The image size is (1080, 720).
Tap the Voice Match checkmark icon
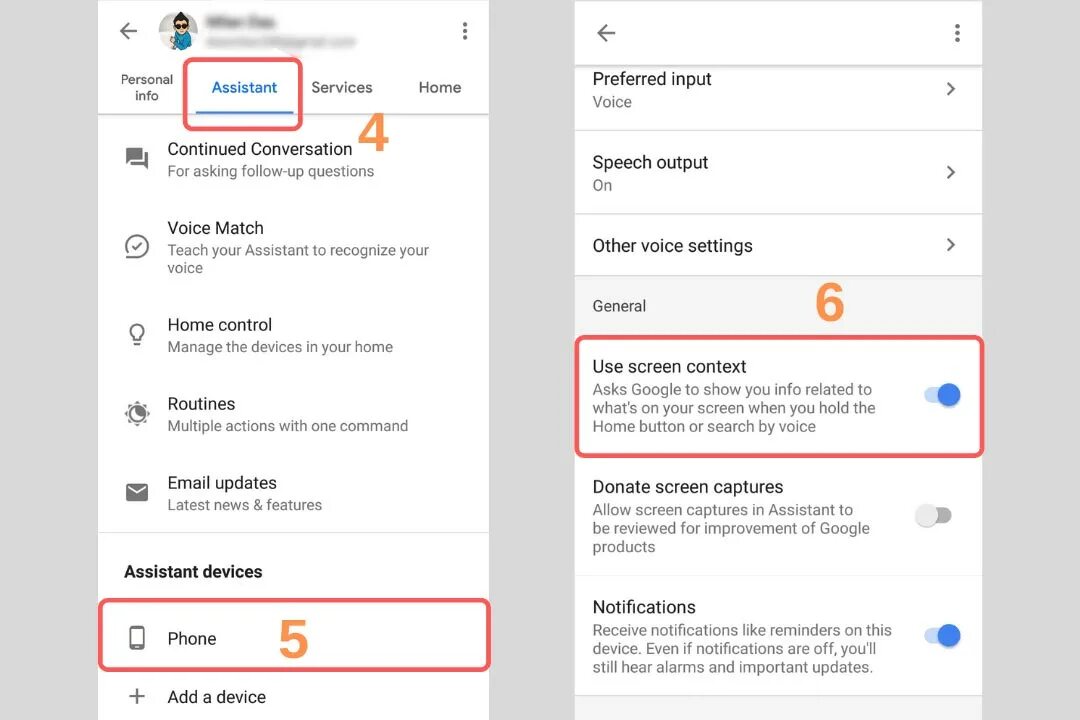coord(136,246)
